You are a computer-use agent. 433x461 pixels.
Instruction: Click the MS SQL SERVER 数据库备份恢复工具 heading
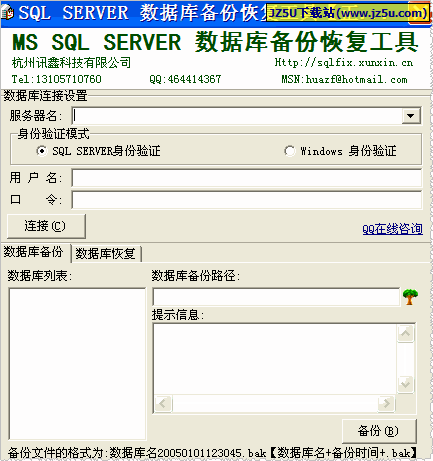point(215,42)
